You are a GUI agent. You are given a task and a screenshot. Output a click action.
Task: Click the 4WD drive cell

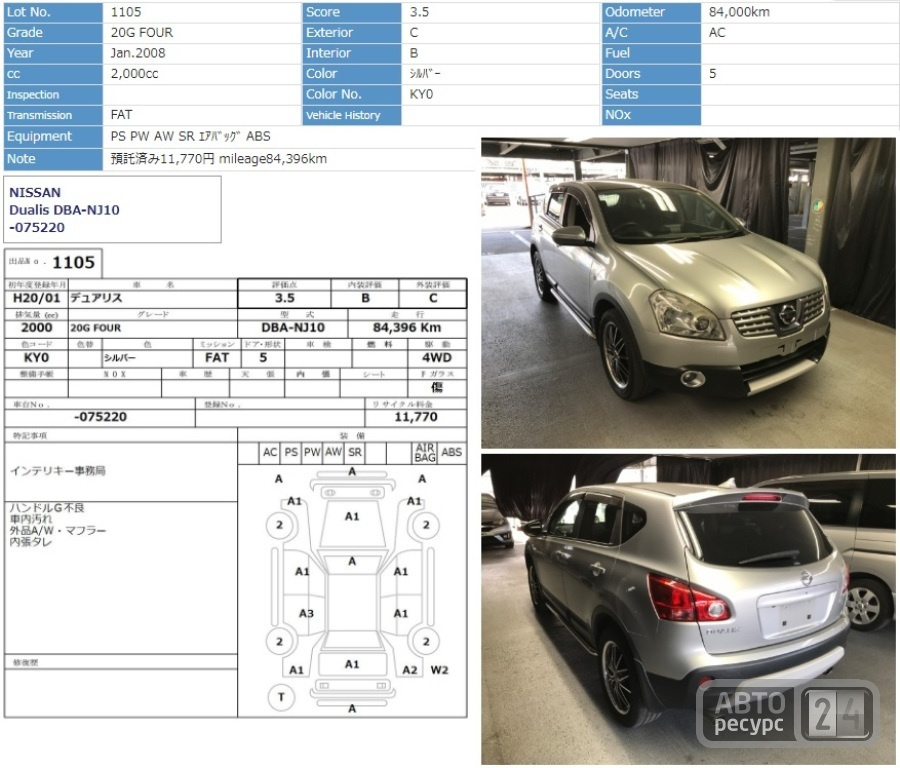click(x=437, y=358)
